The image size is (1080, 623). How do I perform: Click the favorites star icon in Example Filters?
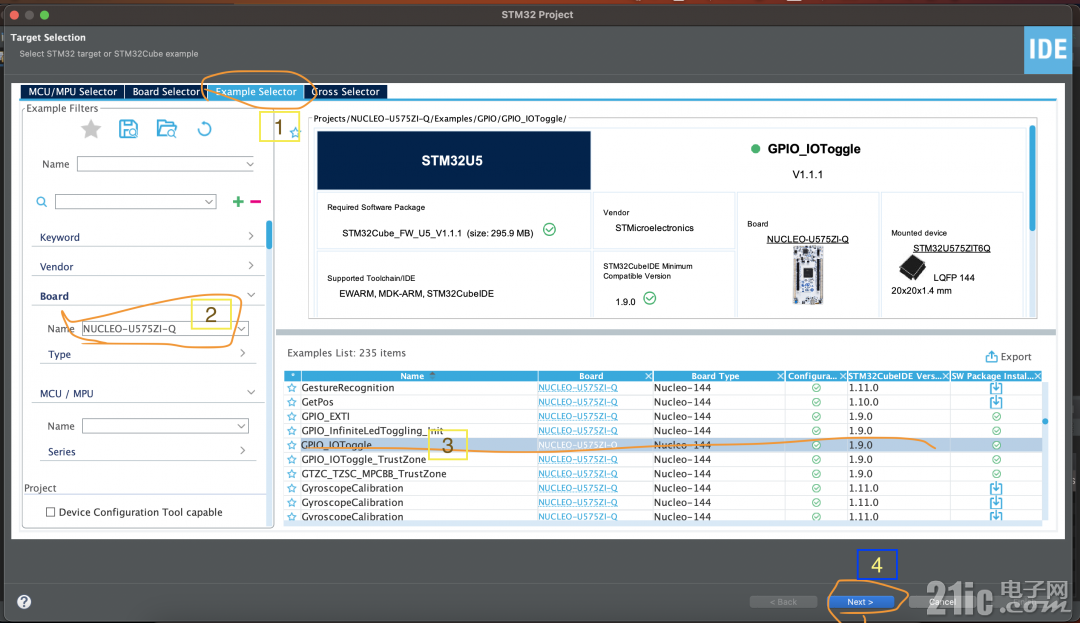point(91,129)
